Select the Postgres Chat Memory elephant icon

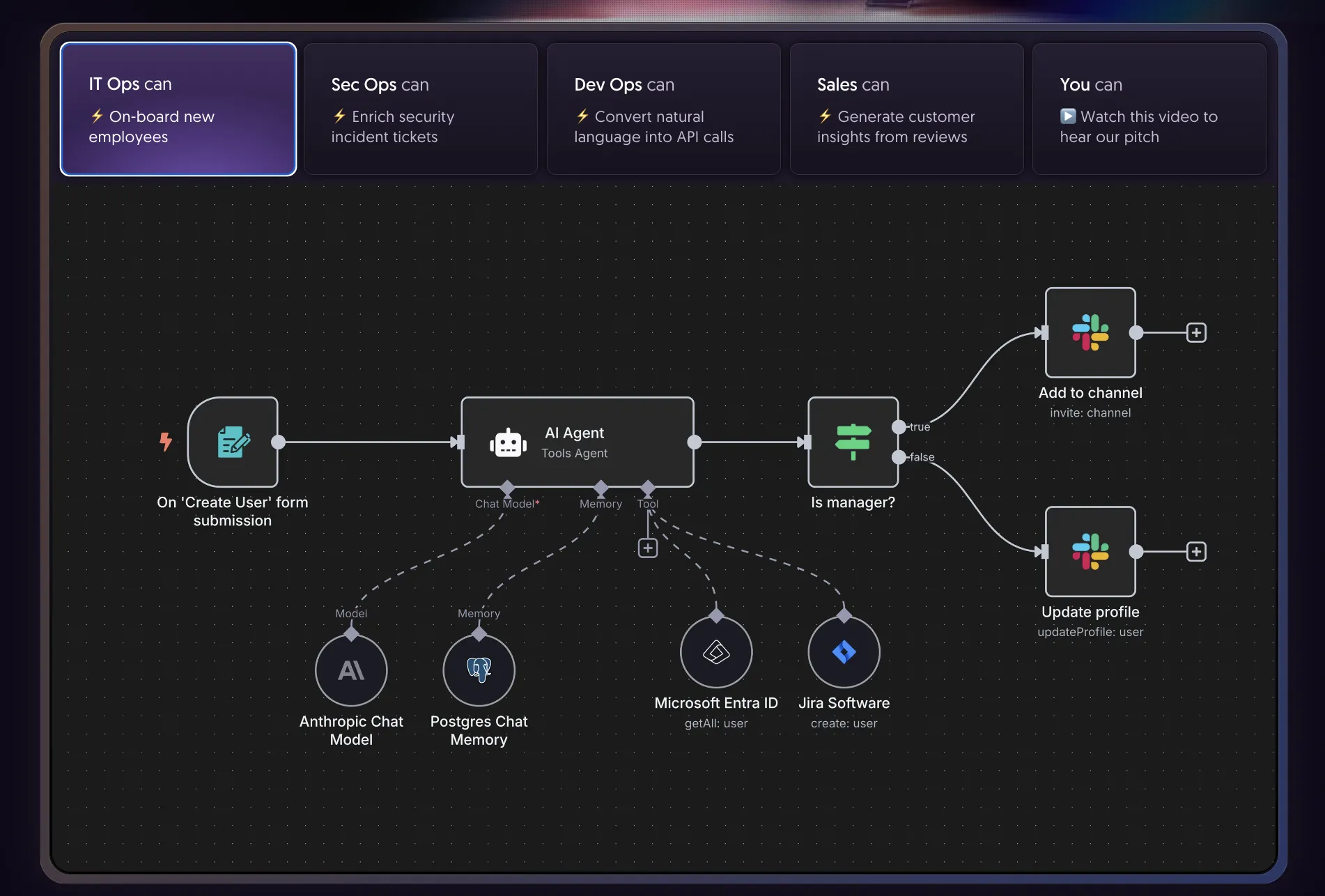[479, 670]
